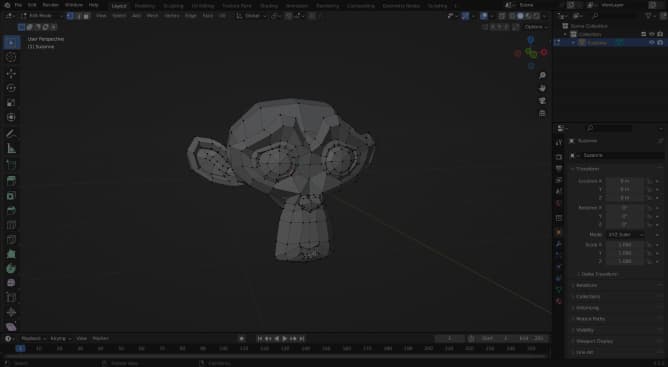Open the Mesh menu in viewport header
This screenshot has height=367, width=668.
click(x=152, y=16)
